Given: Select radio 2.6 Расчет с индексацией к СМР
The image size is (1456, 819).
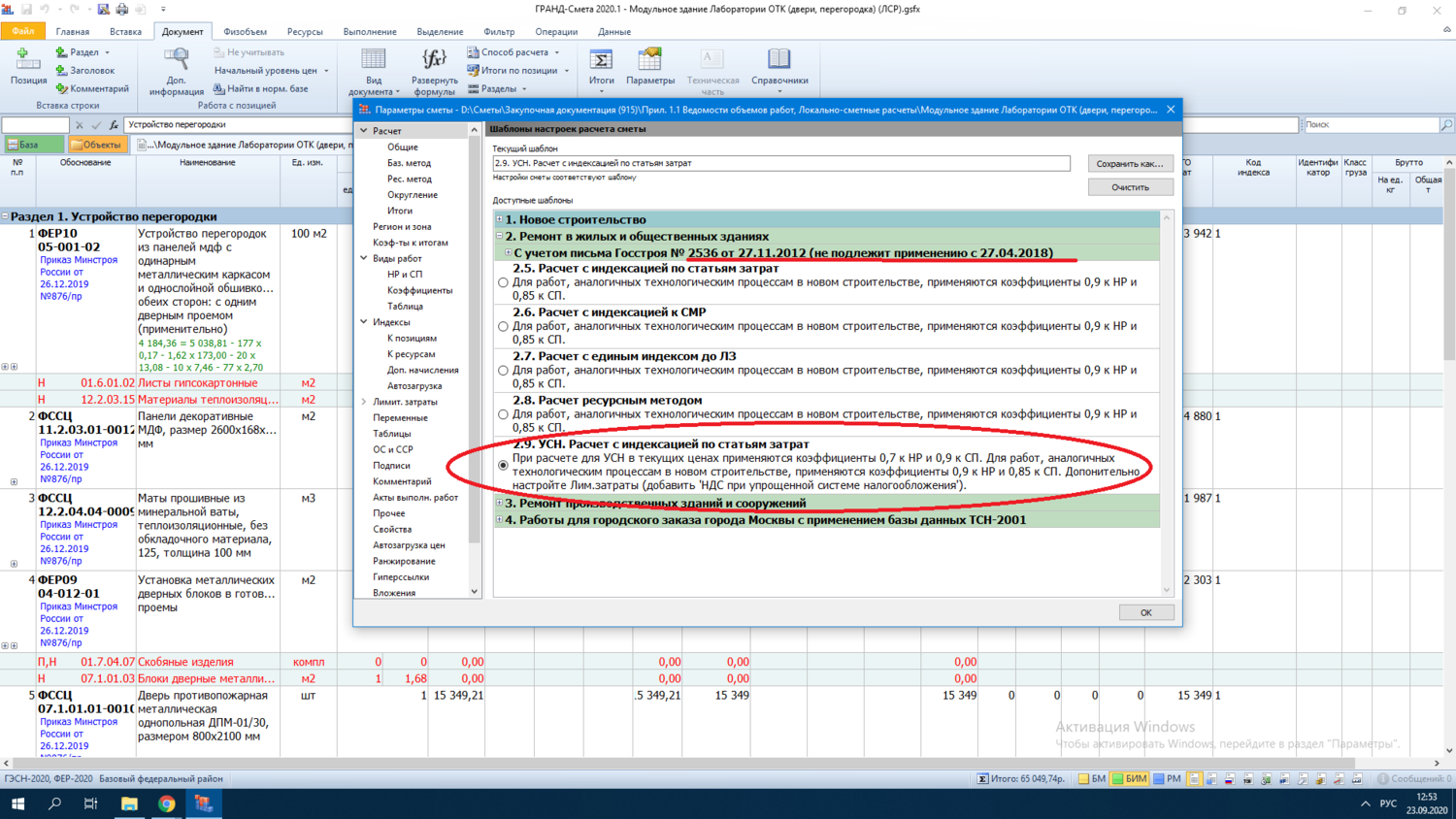Looking at the screenshot, I should (503, 327).
